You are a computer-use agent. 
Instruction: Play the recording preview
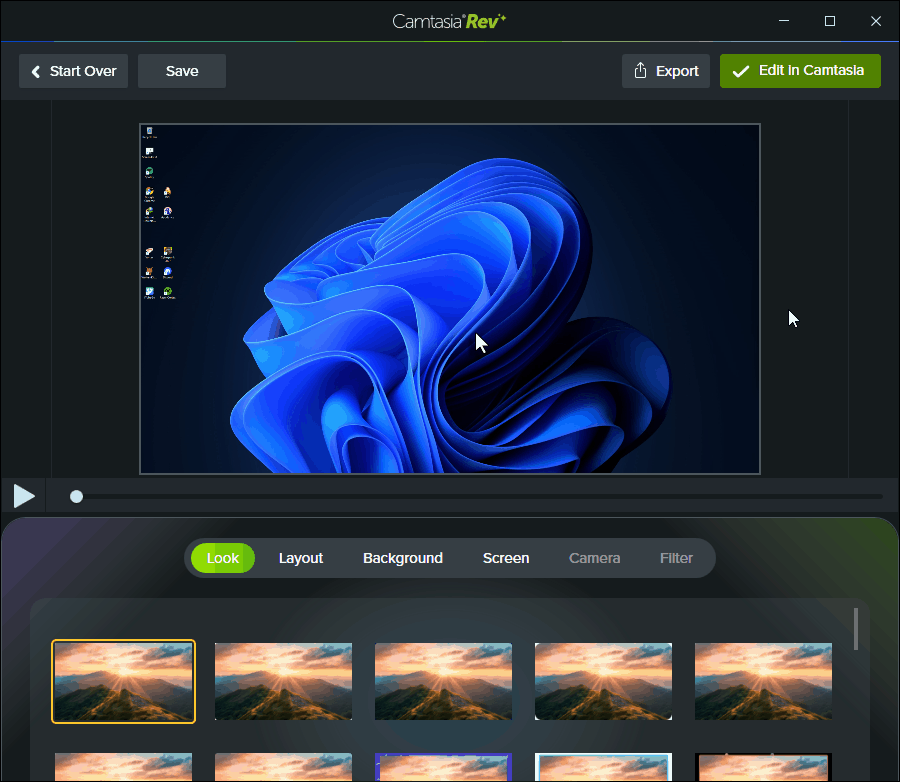coord(24,495)
